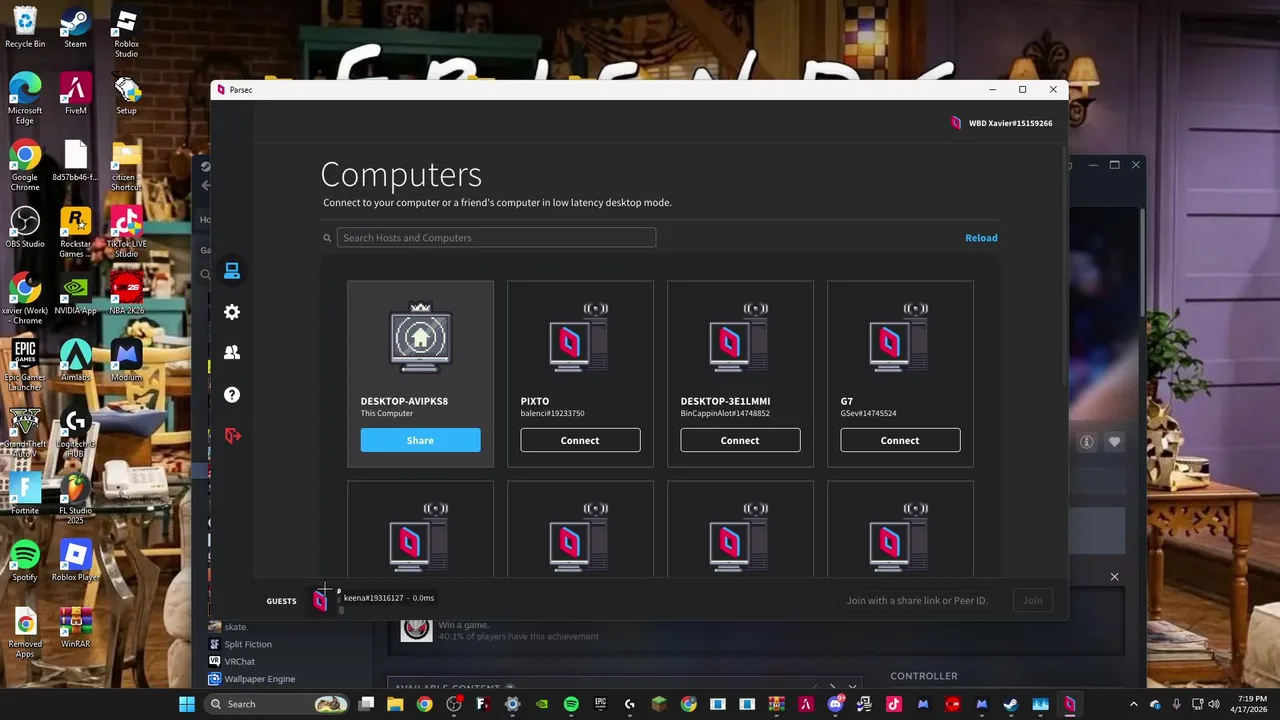Open the citizen Shortcut folder on desktop

click(x=126, y=166)
